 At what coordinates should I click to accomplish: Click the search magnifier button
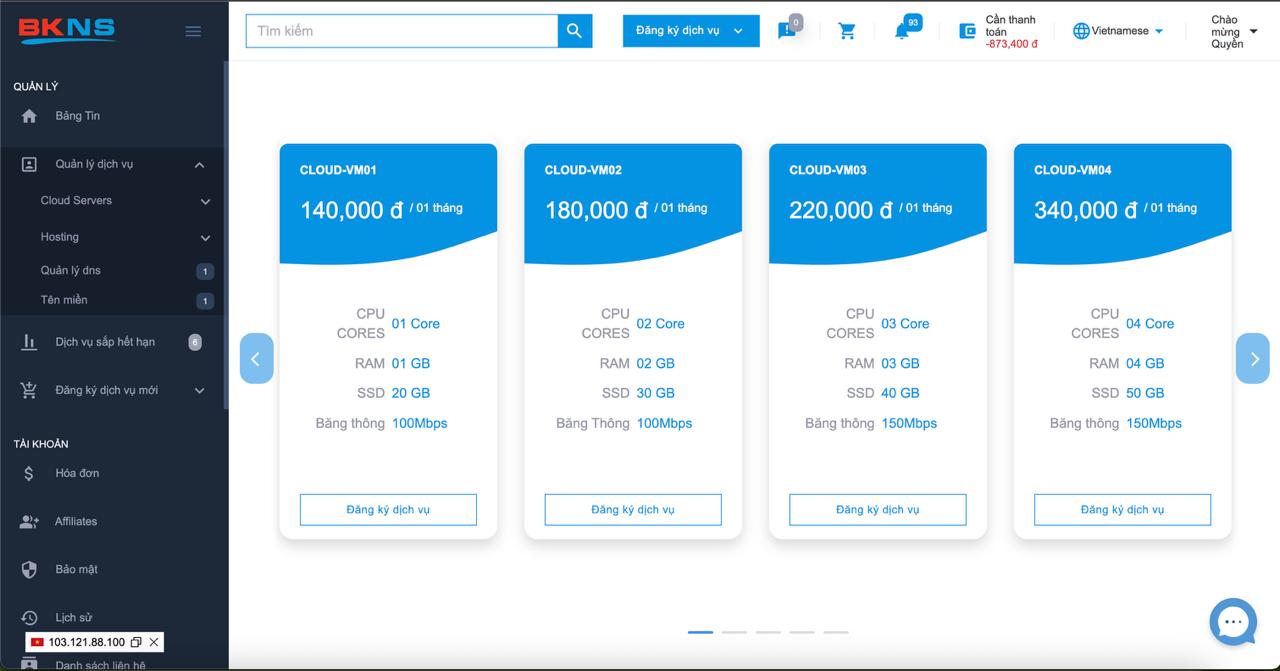tap(574, 31)
